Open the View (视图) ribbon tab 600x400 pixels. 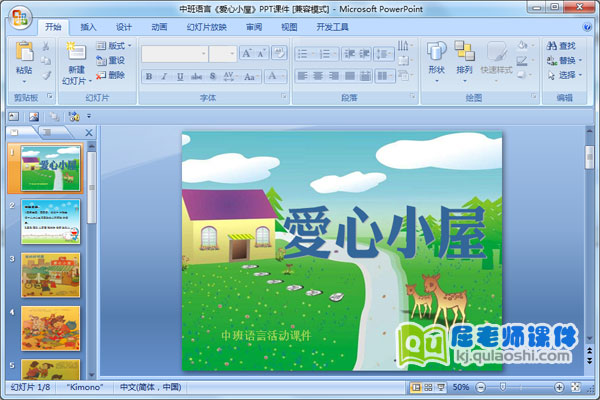click(289, 27)
